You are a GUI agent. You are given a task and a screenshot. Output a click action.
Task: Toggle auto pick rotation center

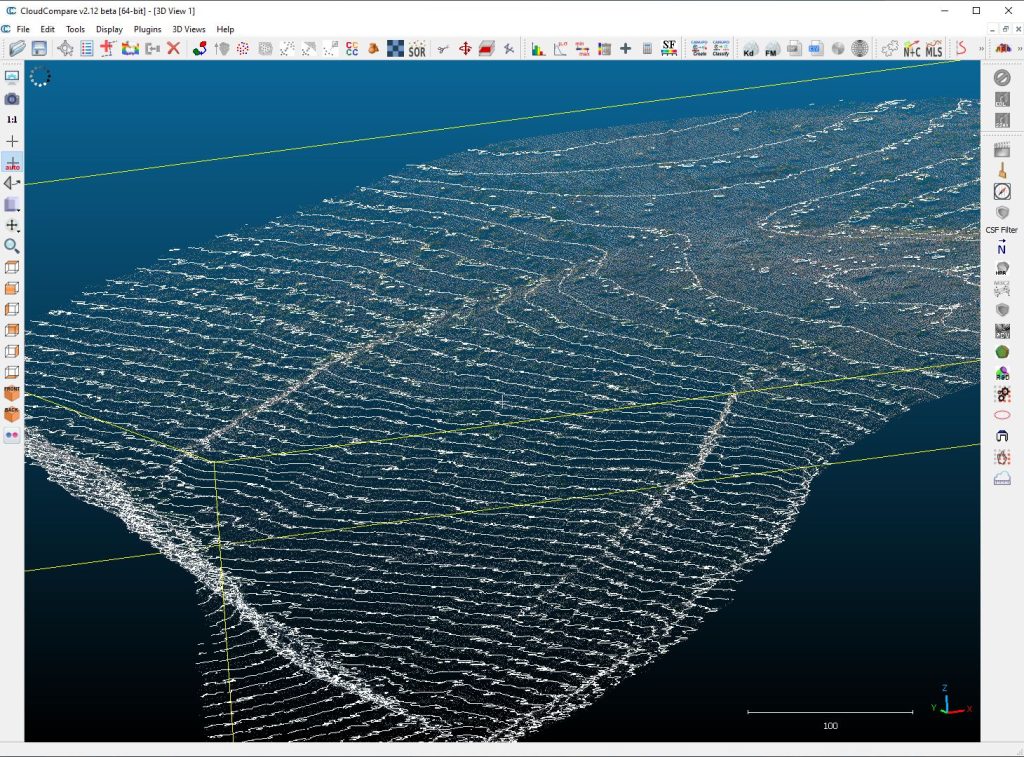(x=12, y=162)
